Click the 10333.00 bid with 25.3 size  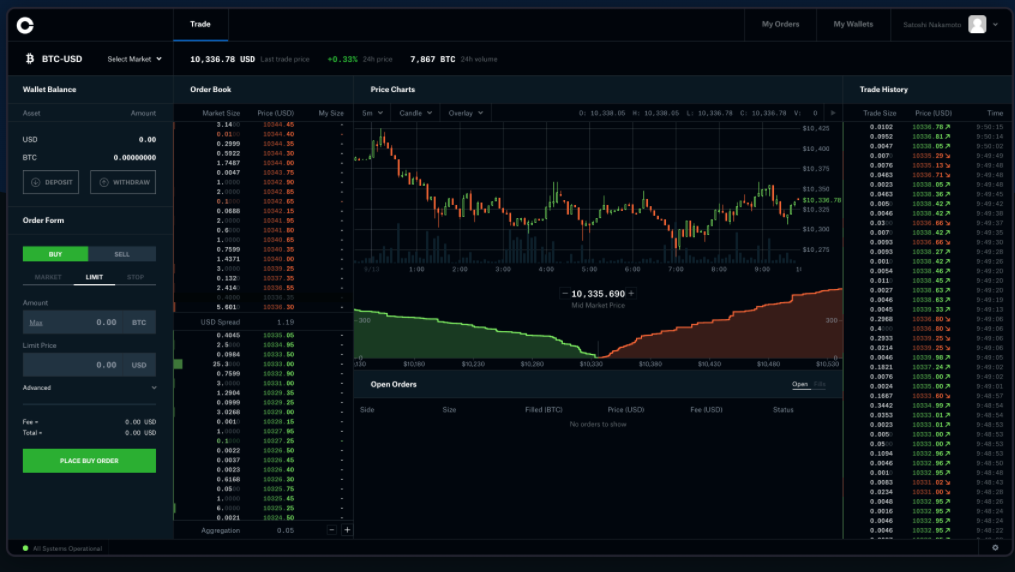click(x=264, y=364)
